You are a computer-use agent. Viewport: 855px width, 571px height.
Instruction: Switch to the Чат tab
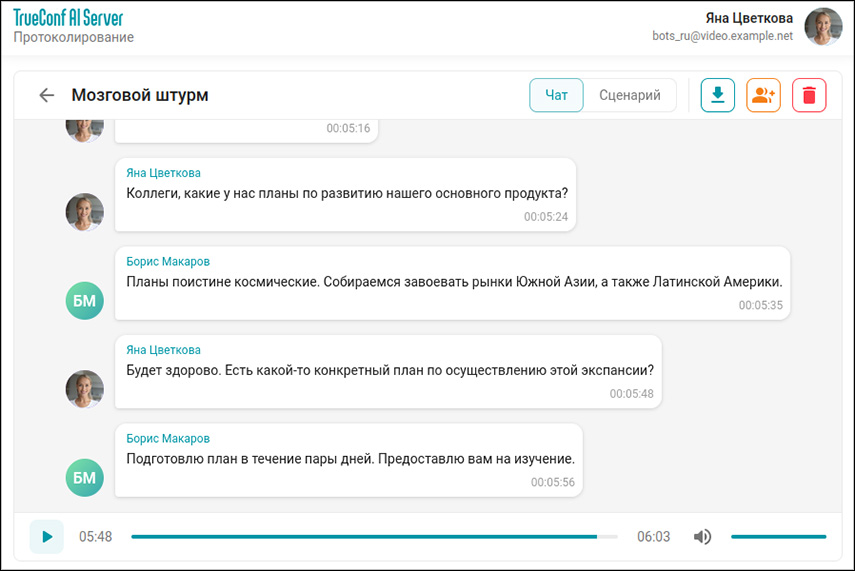(556, 96)
